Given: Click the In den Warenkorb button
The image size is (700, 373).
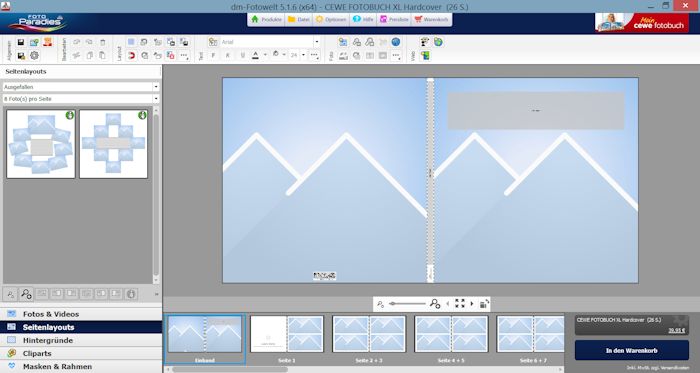Looking at the screenshot, I should (632, 350).
